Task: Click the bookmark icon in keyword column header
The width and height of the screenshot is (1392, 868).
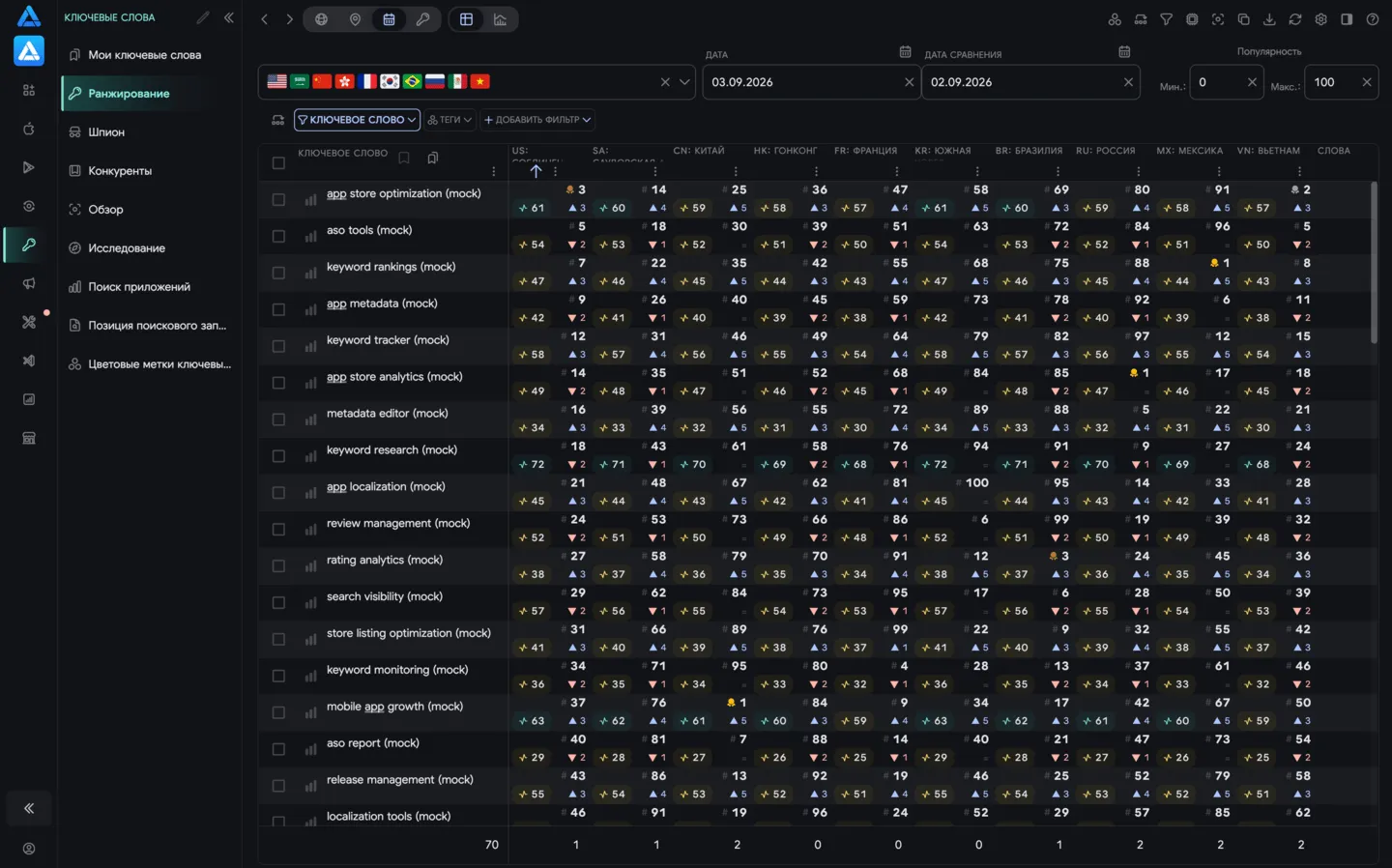Action: tap(404, 158)
